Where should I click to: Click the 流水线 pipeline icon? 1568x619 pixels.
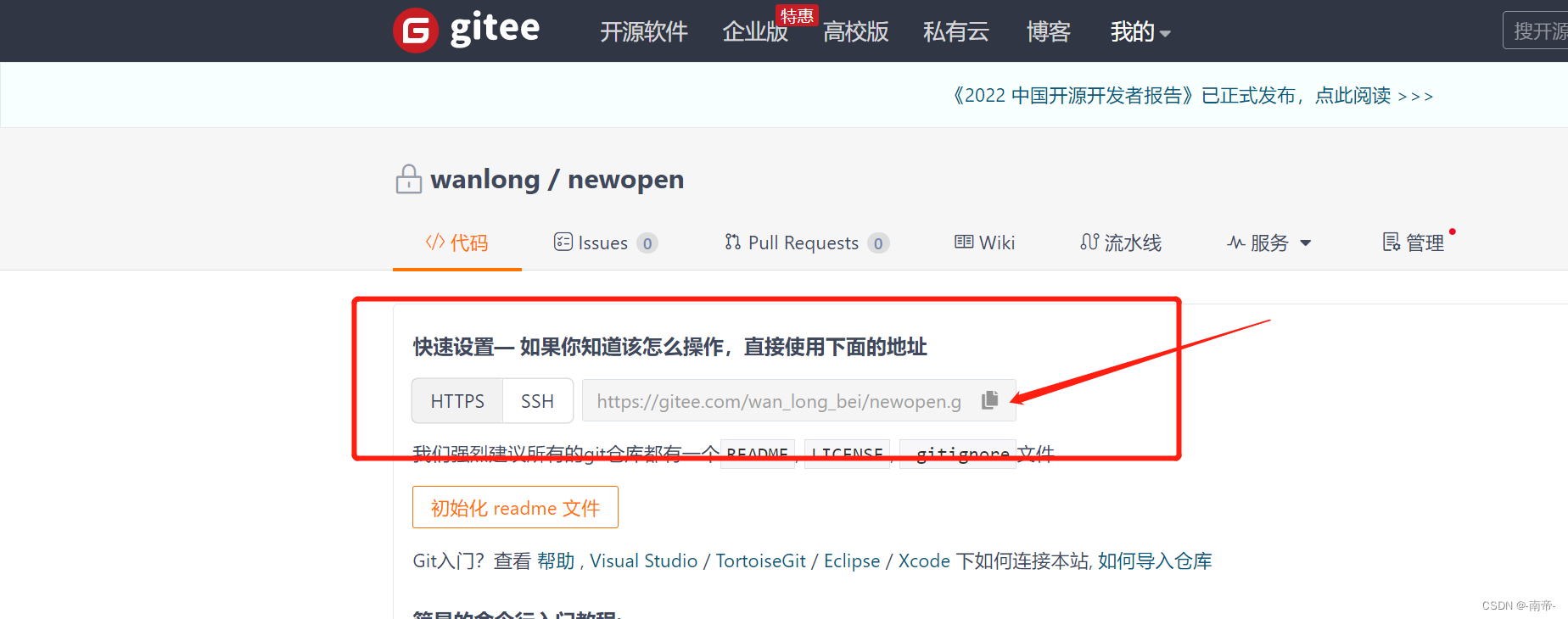[1089, 242]
